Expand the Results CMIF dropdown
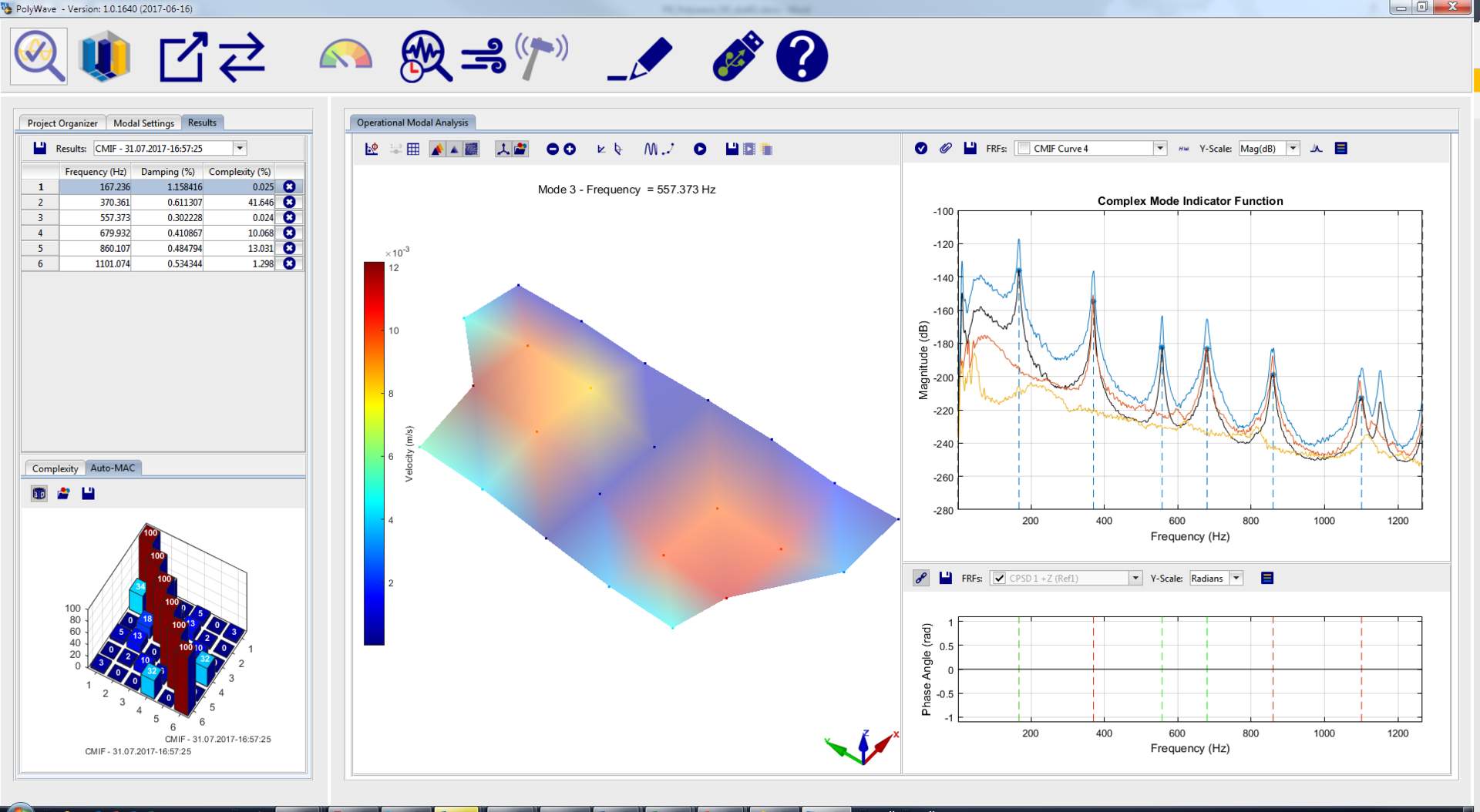Screen dimensions: 1480x812 click(240, 149)
